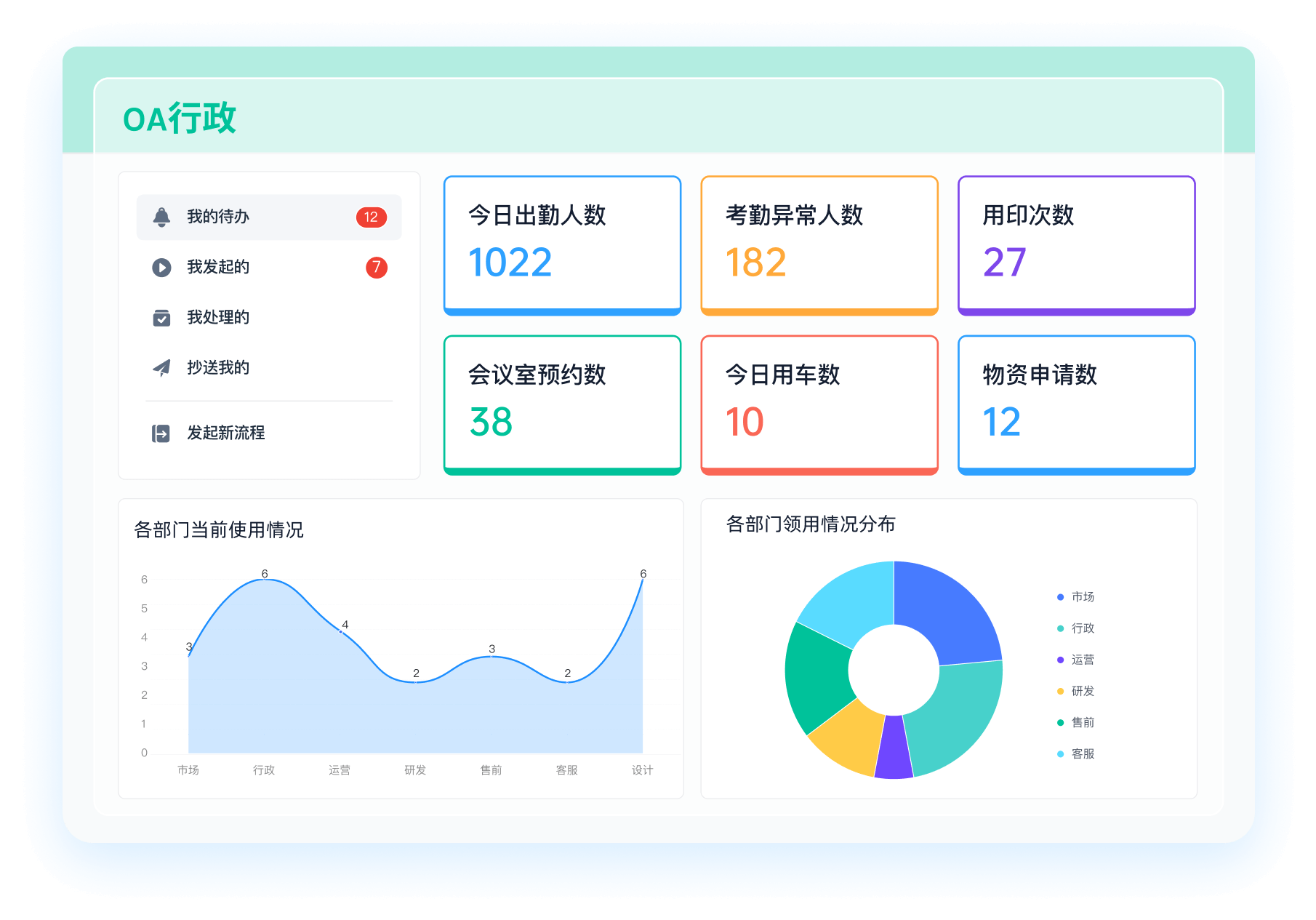This screenshot has width=1316, height=920.
Task: Toggle 客服 legend entry in pie chart
Action: click(x=1082, y=754)
